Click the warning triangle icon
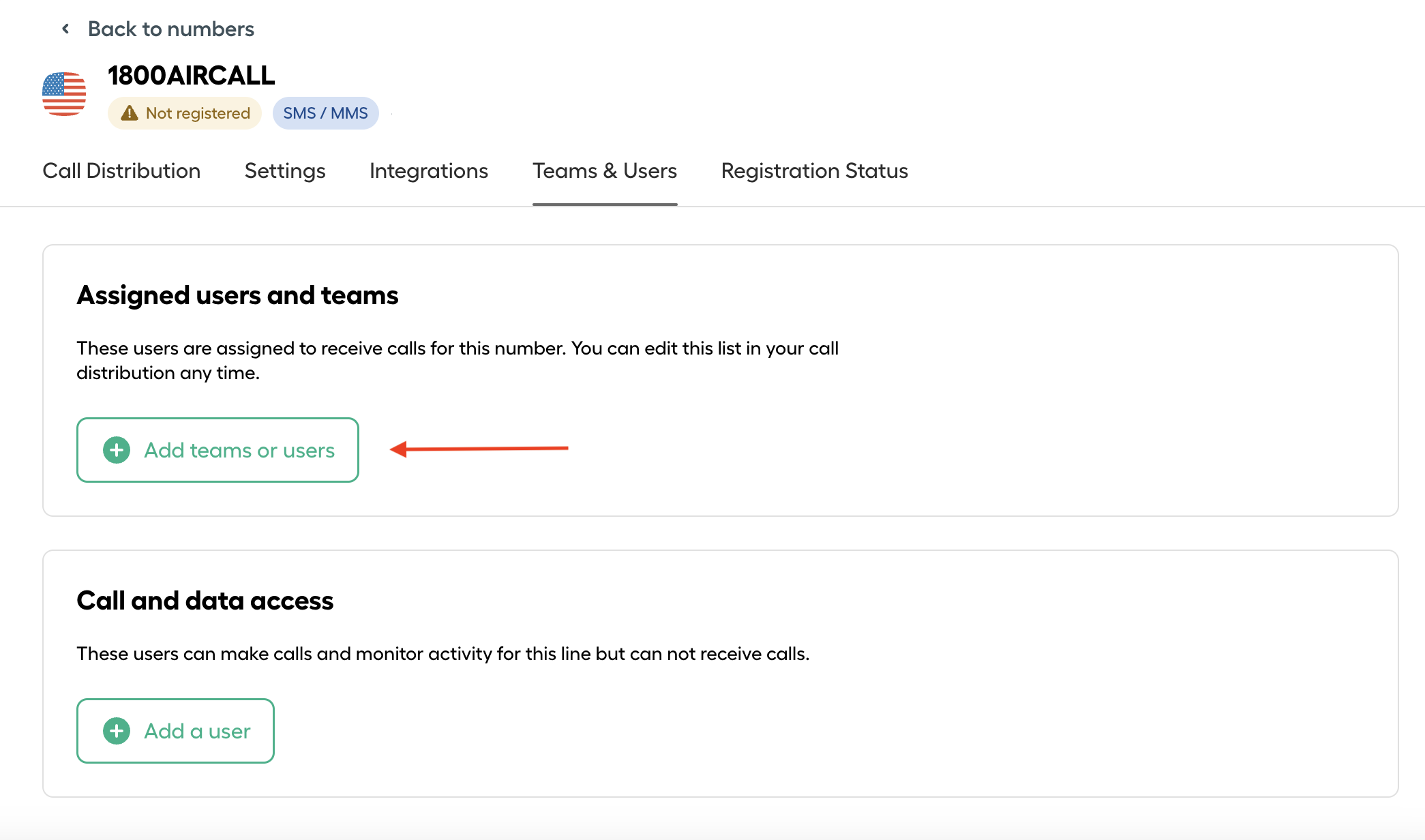 coord(130,113)
